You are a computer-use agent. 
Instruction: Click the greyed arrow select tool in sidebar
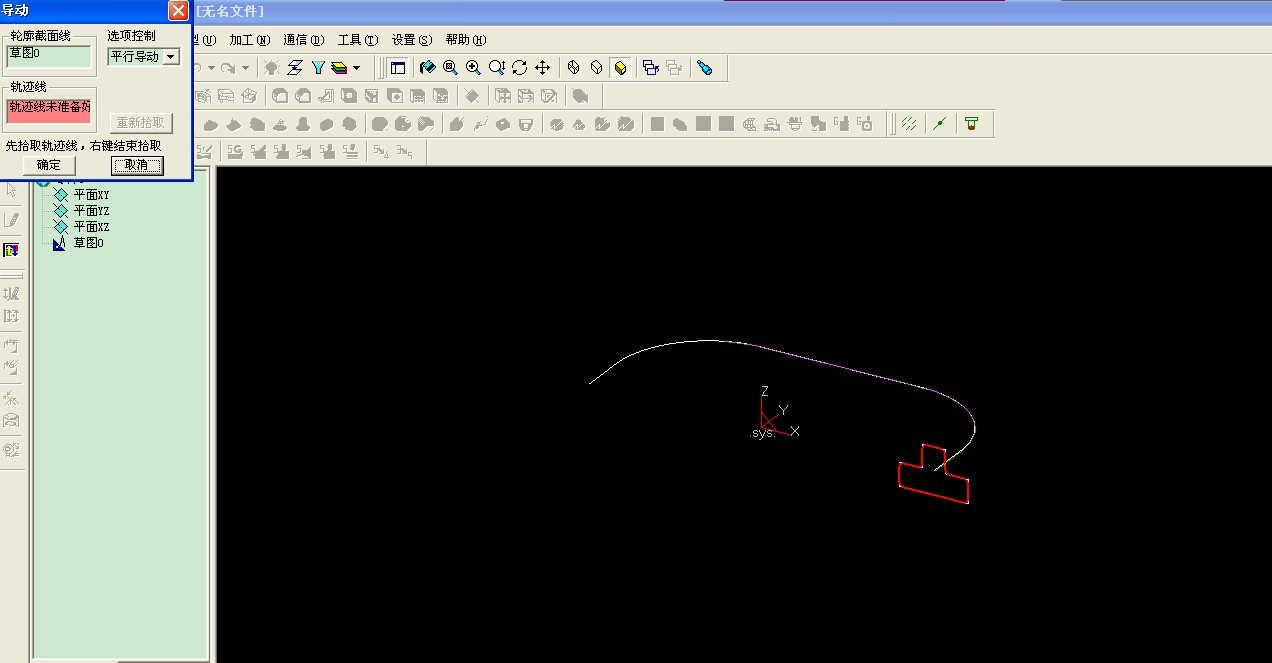(x=12, y=190)
